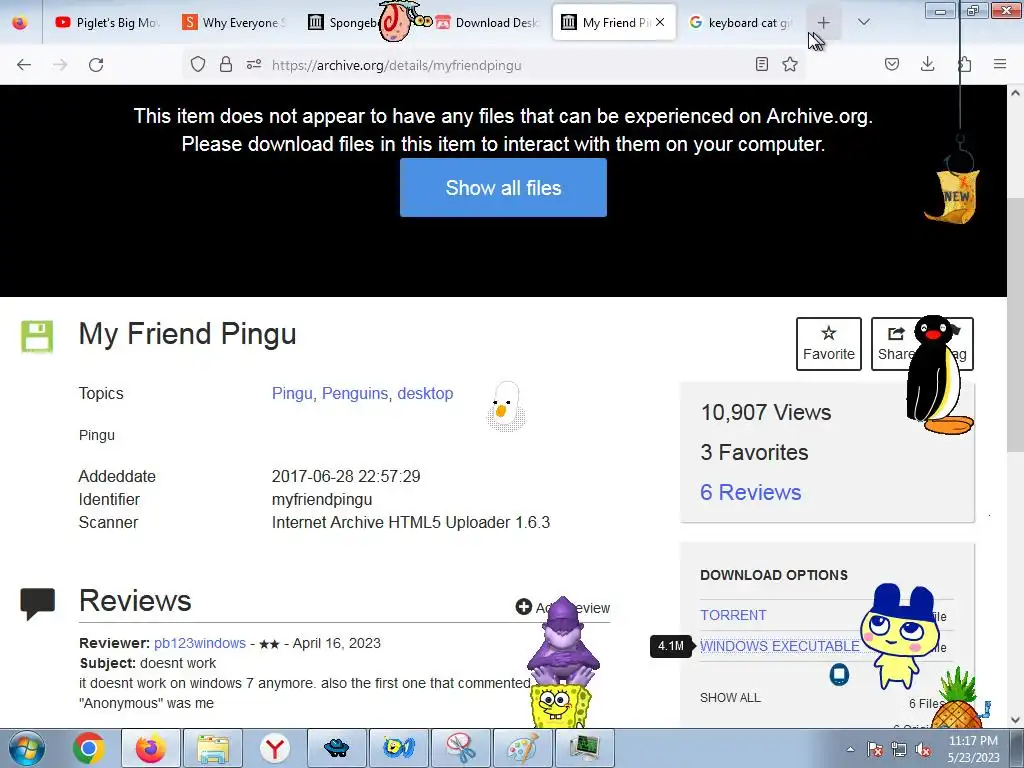
Task: Switch to the Piglet's Big Movie YouTube tab
Action: point(106,22)
